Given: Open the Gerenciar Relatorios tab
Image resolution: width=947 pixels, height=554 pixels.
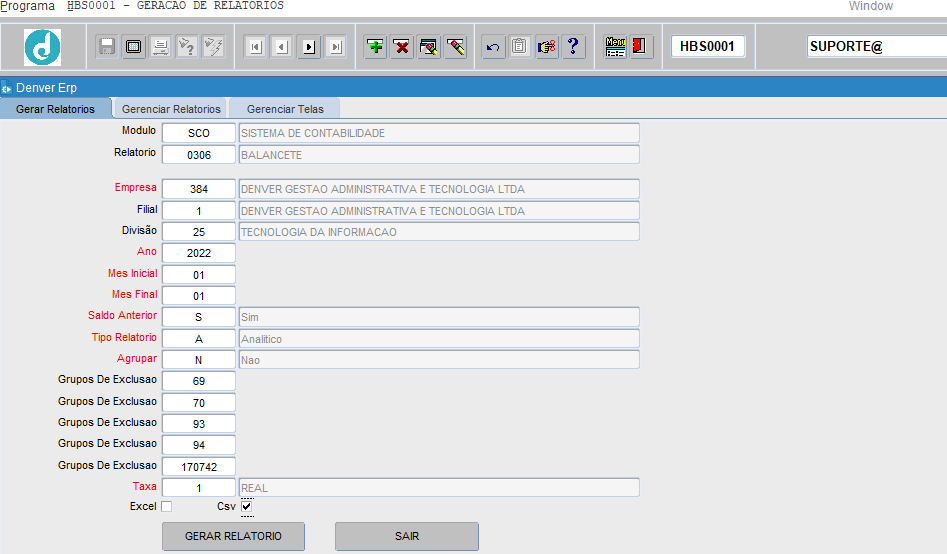Looking at the screenshot, I should coord(171,109).
